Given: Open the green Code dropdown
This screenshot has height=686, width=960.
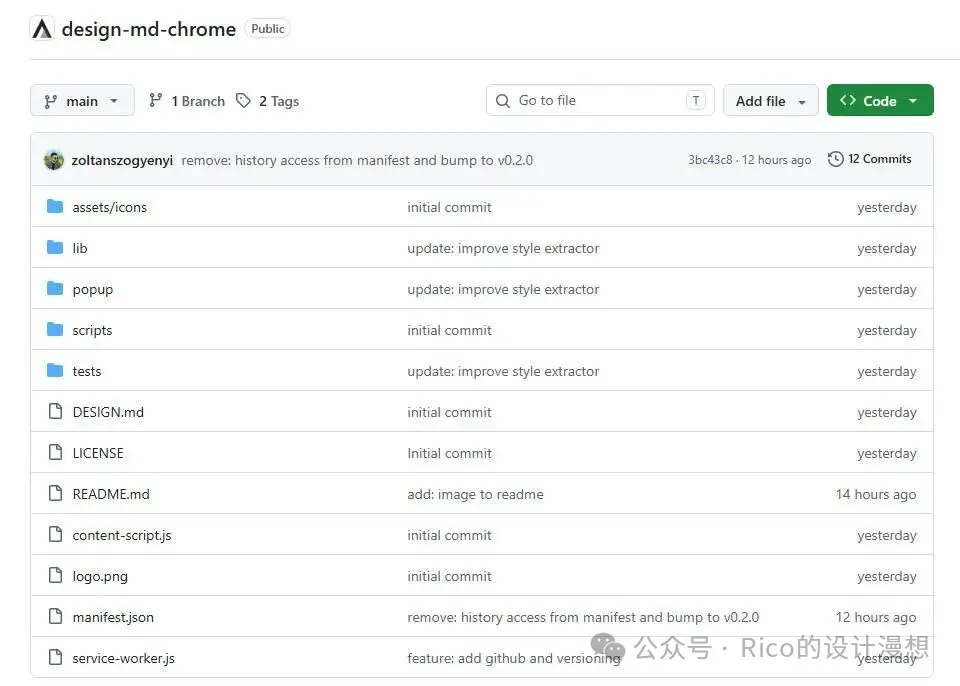Looking at the screenshot, I should [x=879, y=101].
